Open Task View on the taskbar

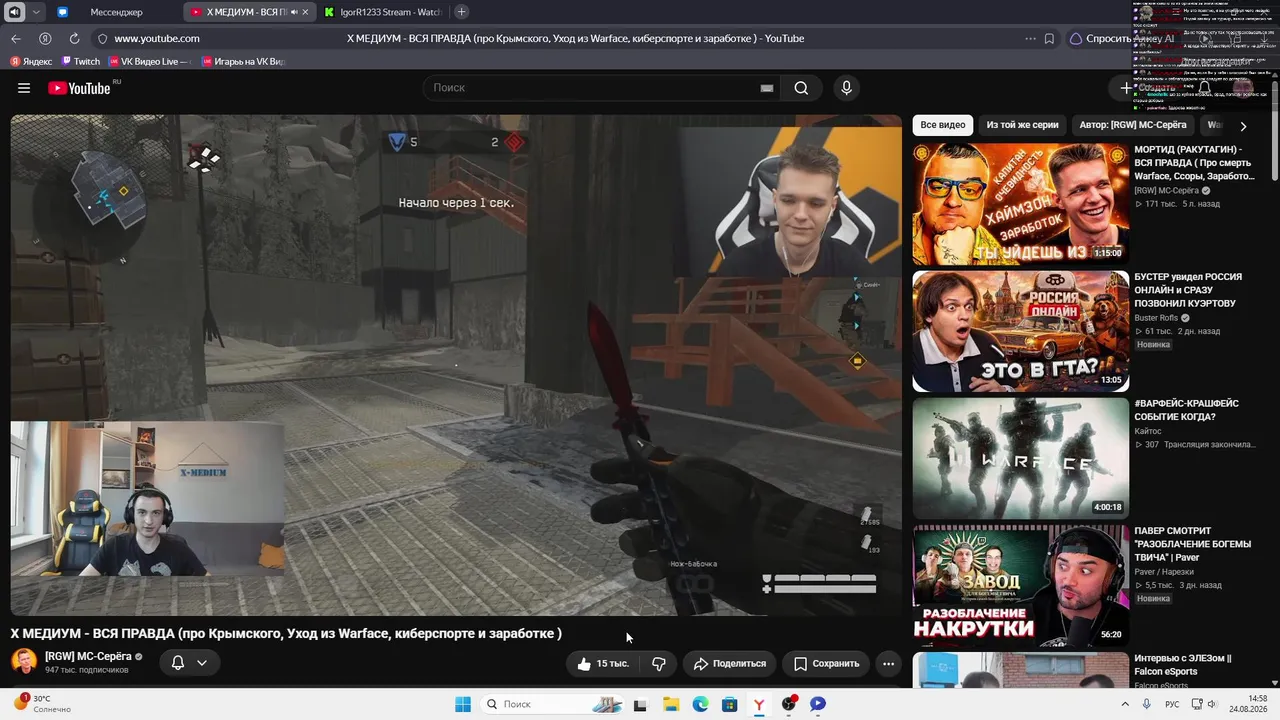pyautogui.click(x=640, y=704)
